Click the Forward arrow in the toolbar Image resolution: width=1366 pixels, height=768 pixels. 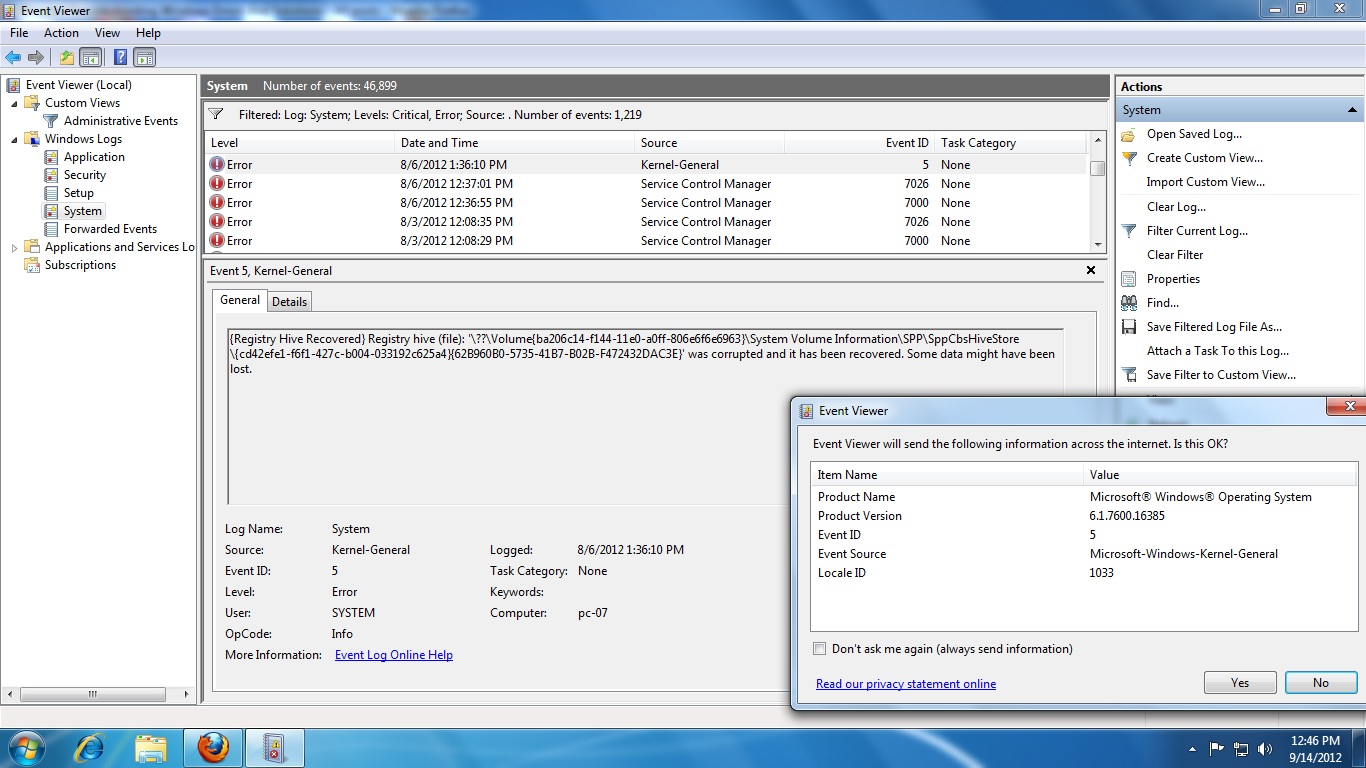[36, 58]
